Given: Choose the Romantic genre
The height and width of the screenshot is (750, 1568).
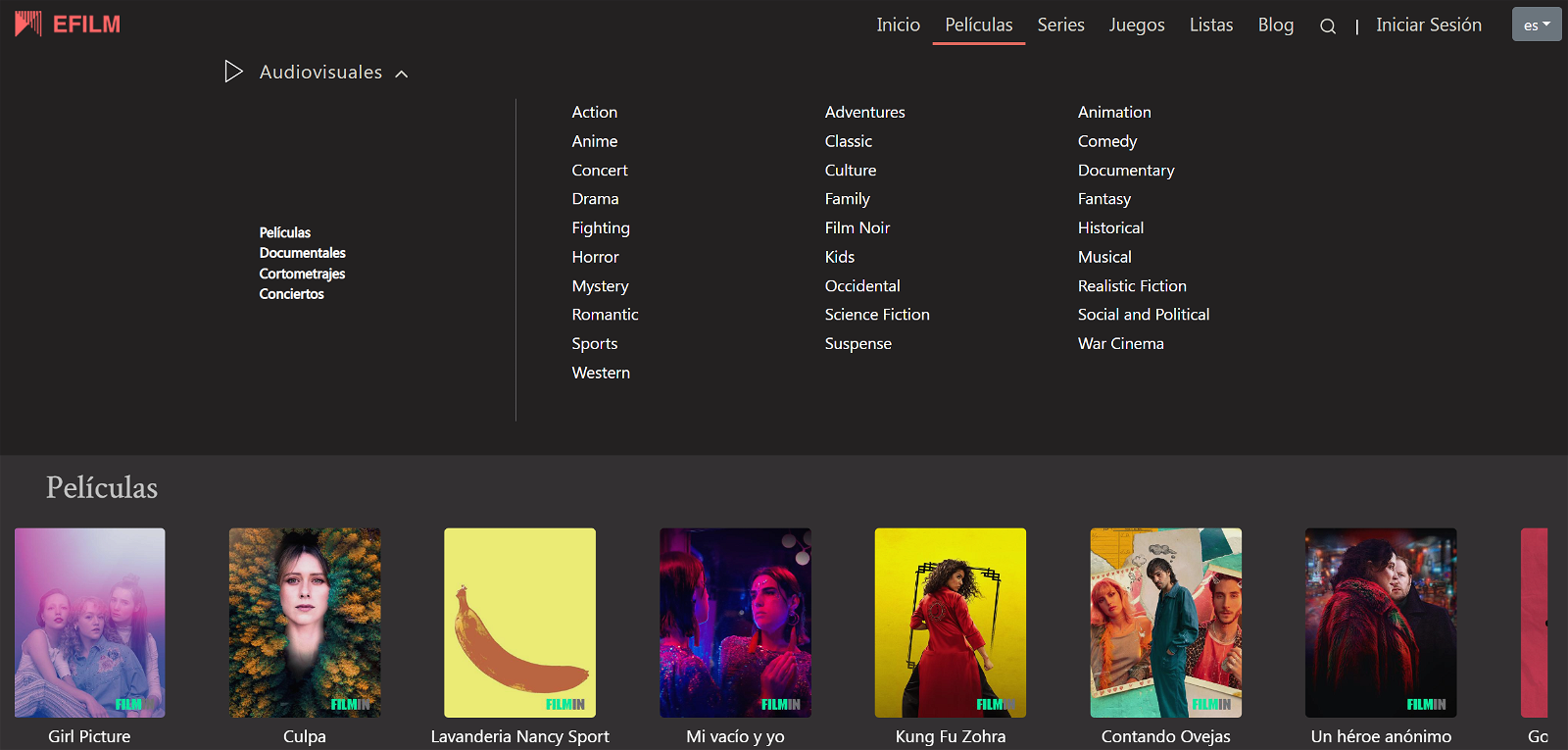Looking at the screenshot, I should (x=605, y=315).
